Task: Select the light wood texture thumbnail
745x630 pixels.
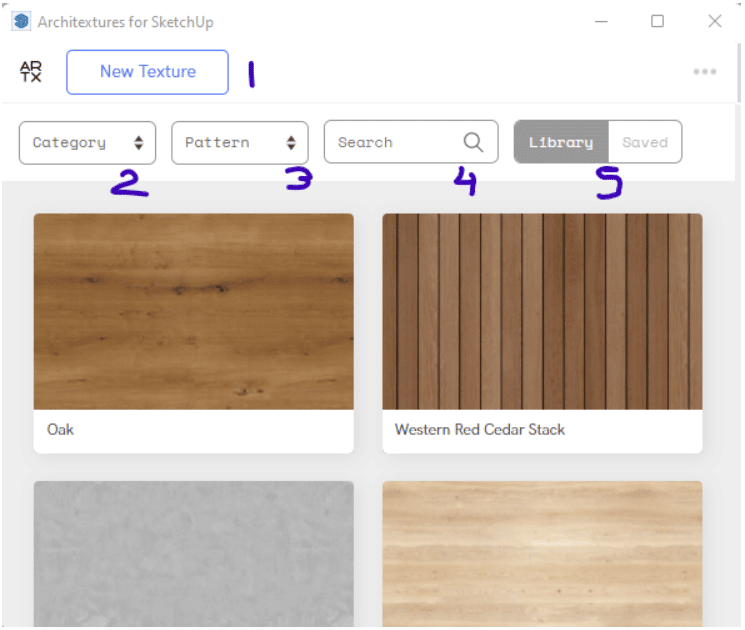Action: [542, 554]
